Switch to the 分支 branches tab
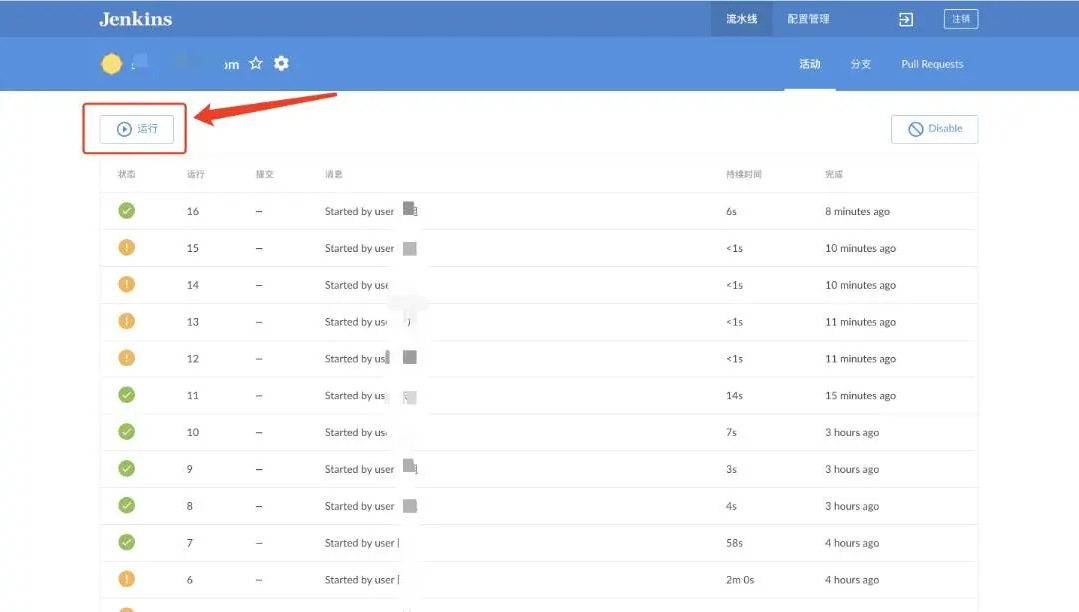Viewport: 1079px width, 612px height. (x=860, y=64)
